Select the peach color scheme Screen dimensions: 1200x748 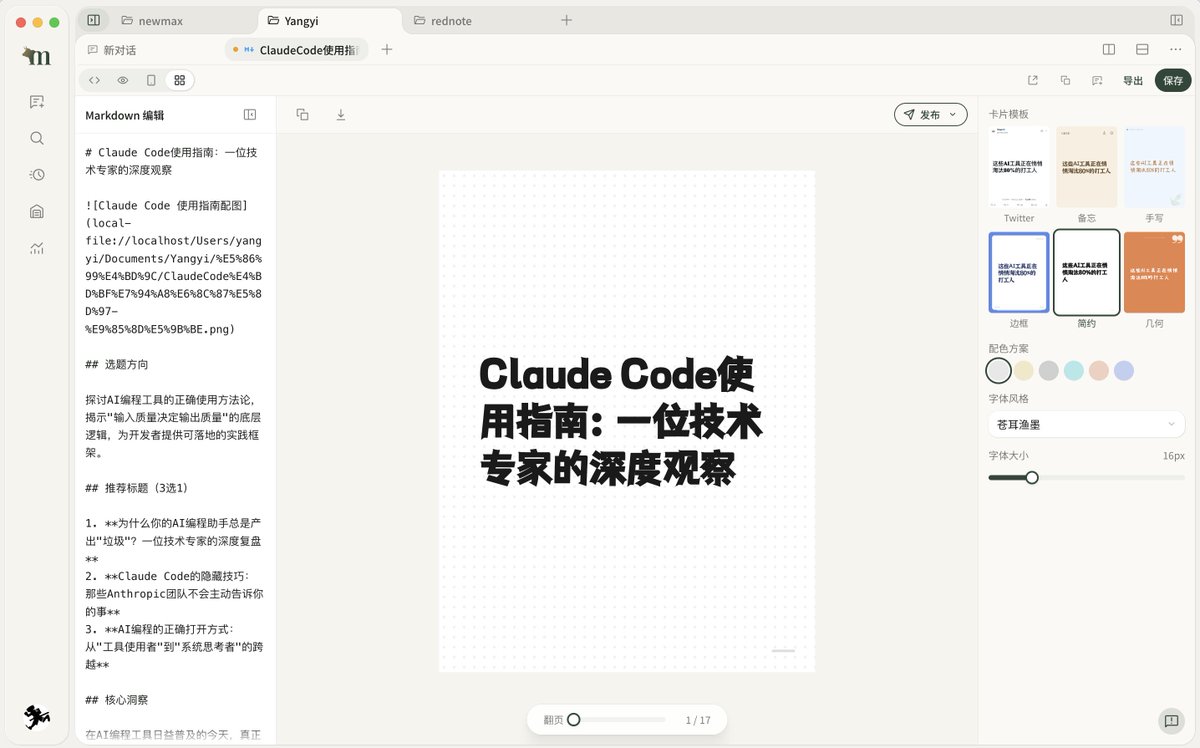coord(1099,370)
